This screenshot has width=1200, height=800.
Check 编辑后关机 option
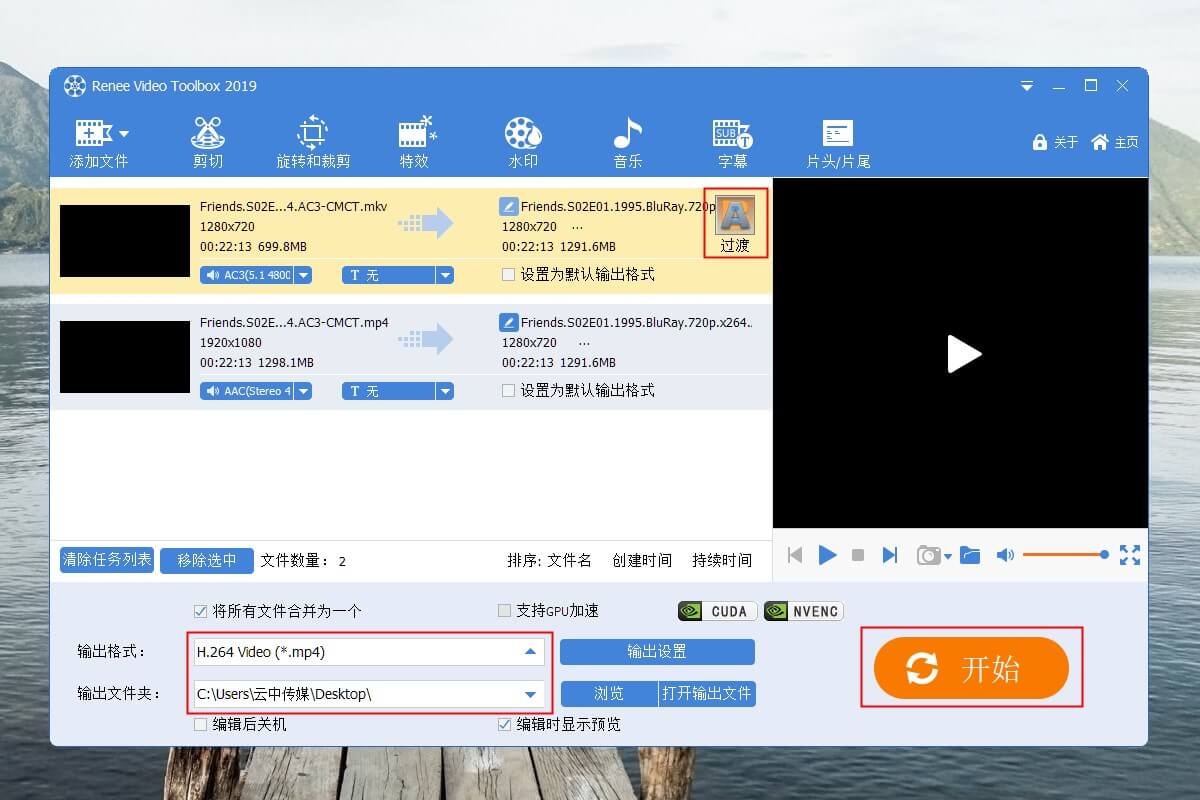[201, 724]
